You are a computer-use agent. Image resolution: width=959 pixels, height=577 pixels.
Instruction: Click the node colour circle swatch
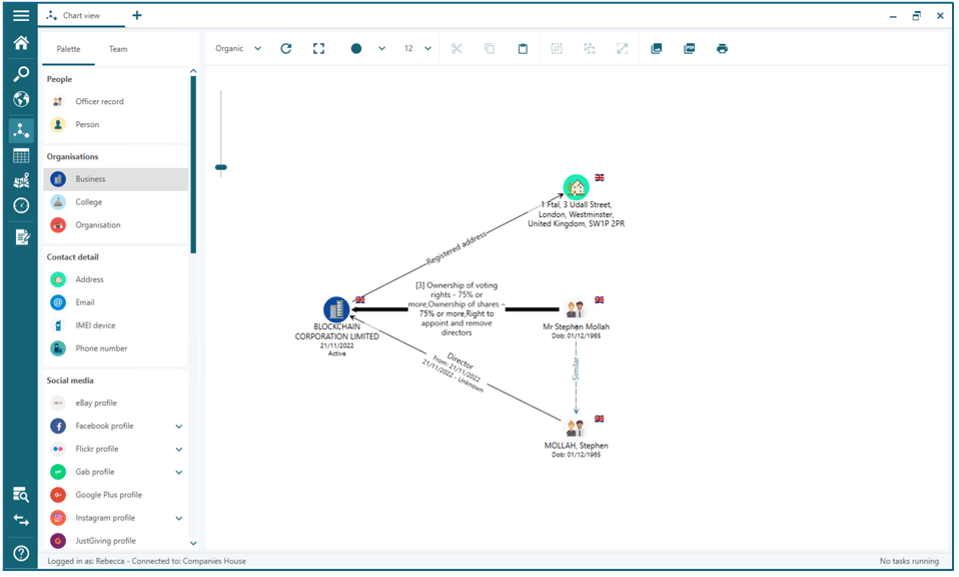[x=356, y=48]
